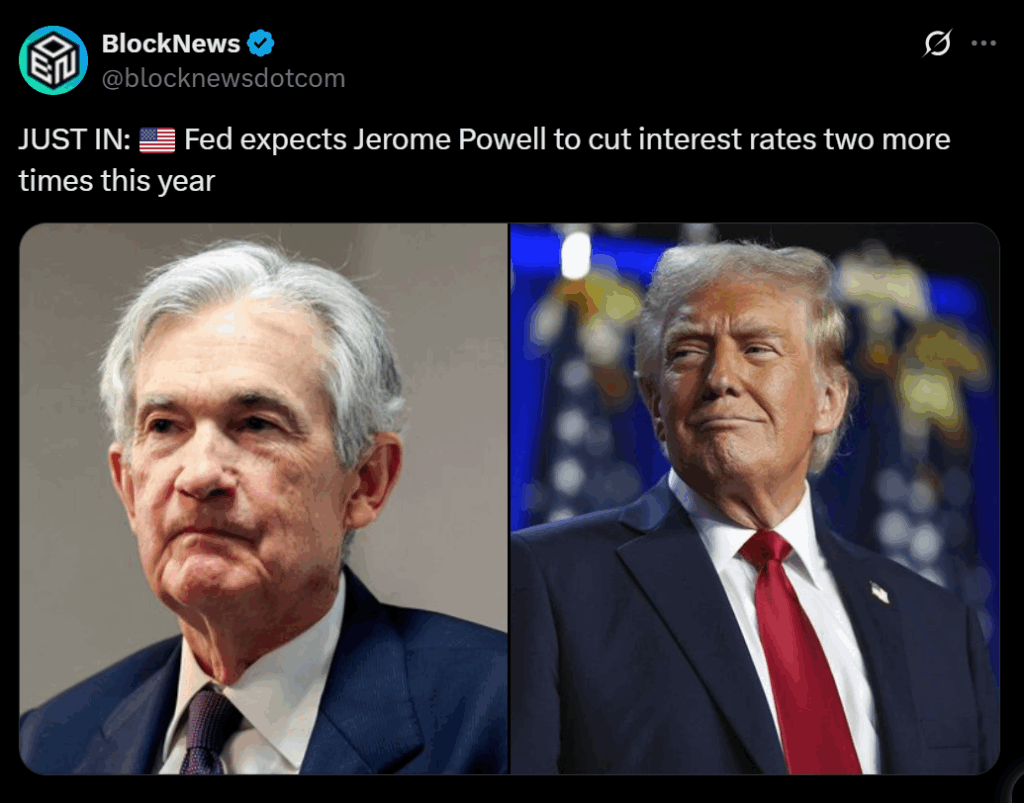Open the right photo with red tie
The image size is (1024, 803).
tap(755, 499)
